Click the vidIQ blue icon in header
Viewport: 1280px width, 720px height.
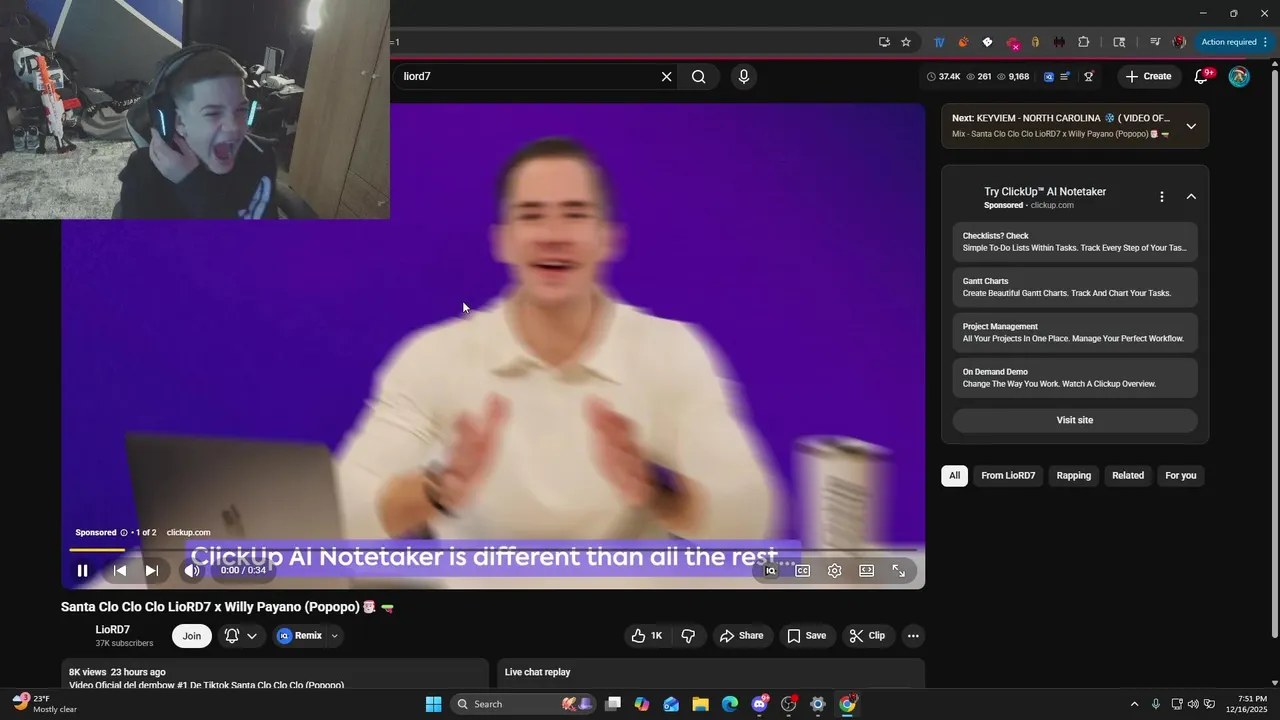[1049, 76]
